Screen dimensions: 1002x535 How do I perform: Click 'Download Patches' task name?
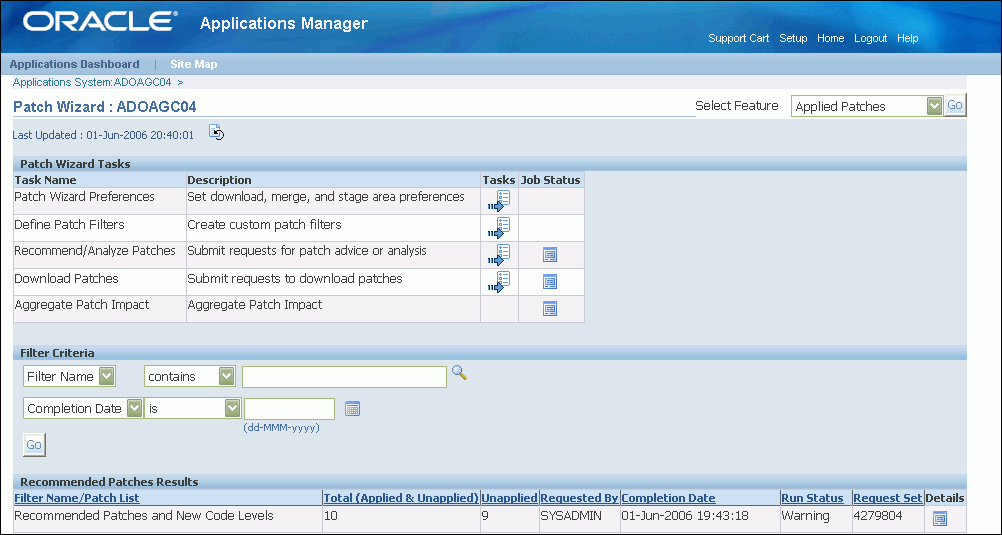[x=66, y=278]
